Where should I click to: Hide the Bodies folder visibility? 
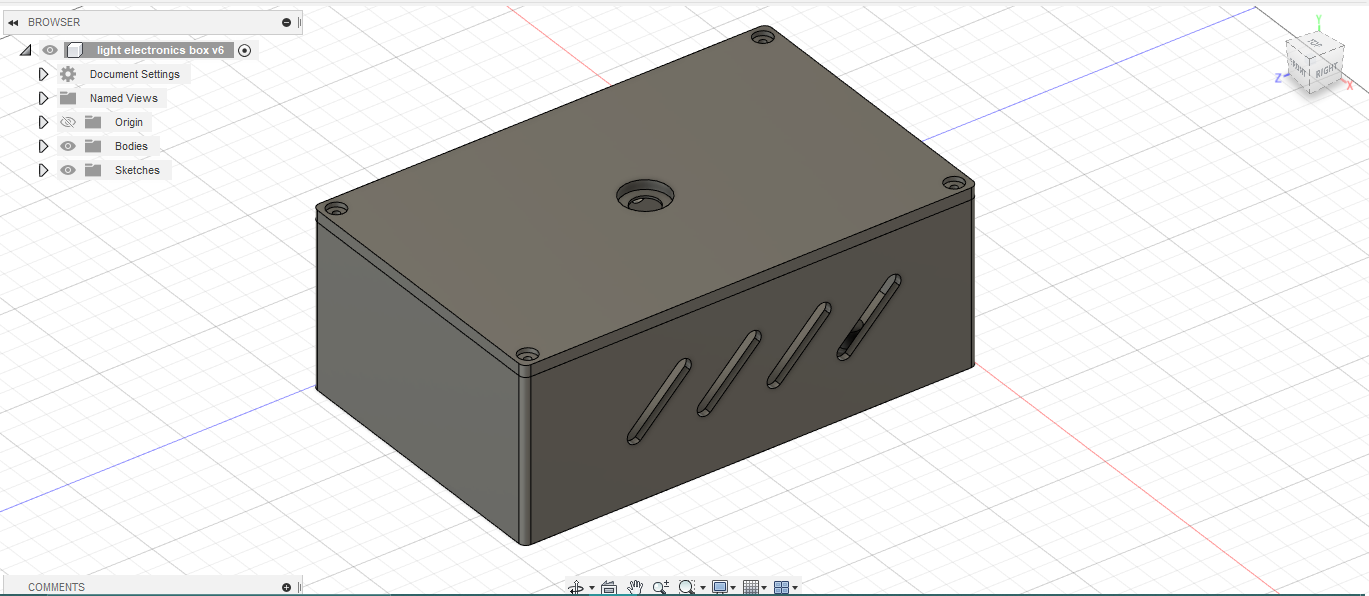[x=67, y=145]
